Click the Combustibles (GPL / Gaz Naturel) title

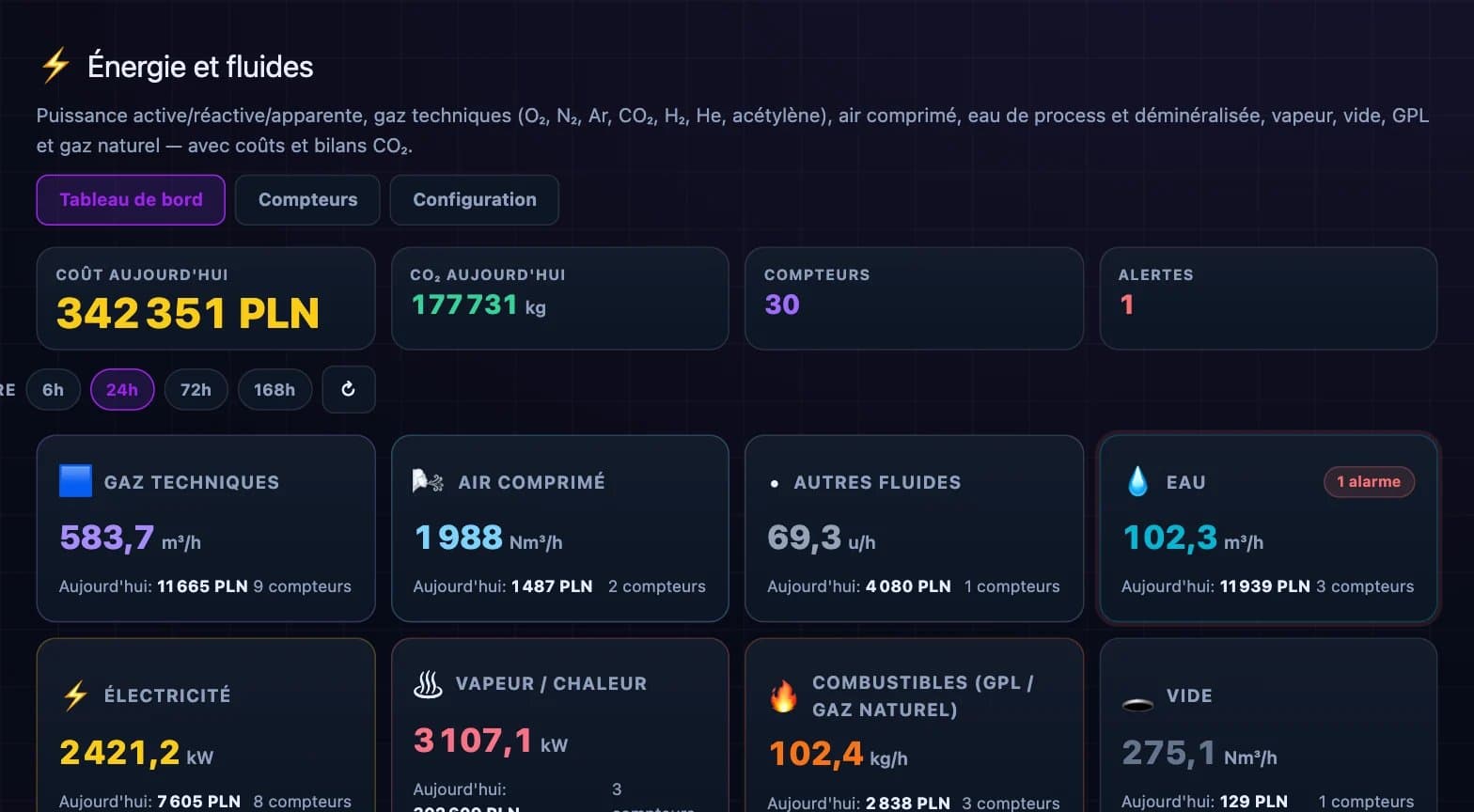923,695
